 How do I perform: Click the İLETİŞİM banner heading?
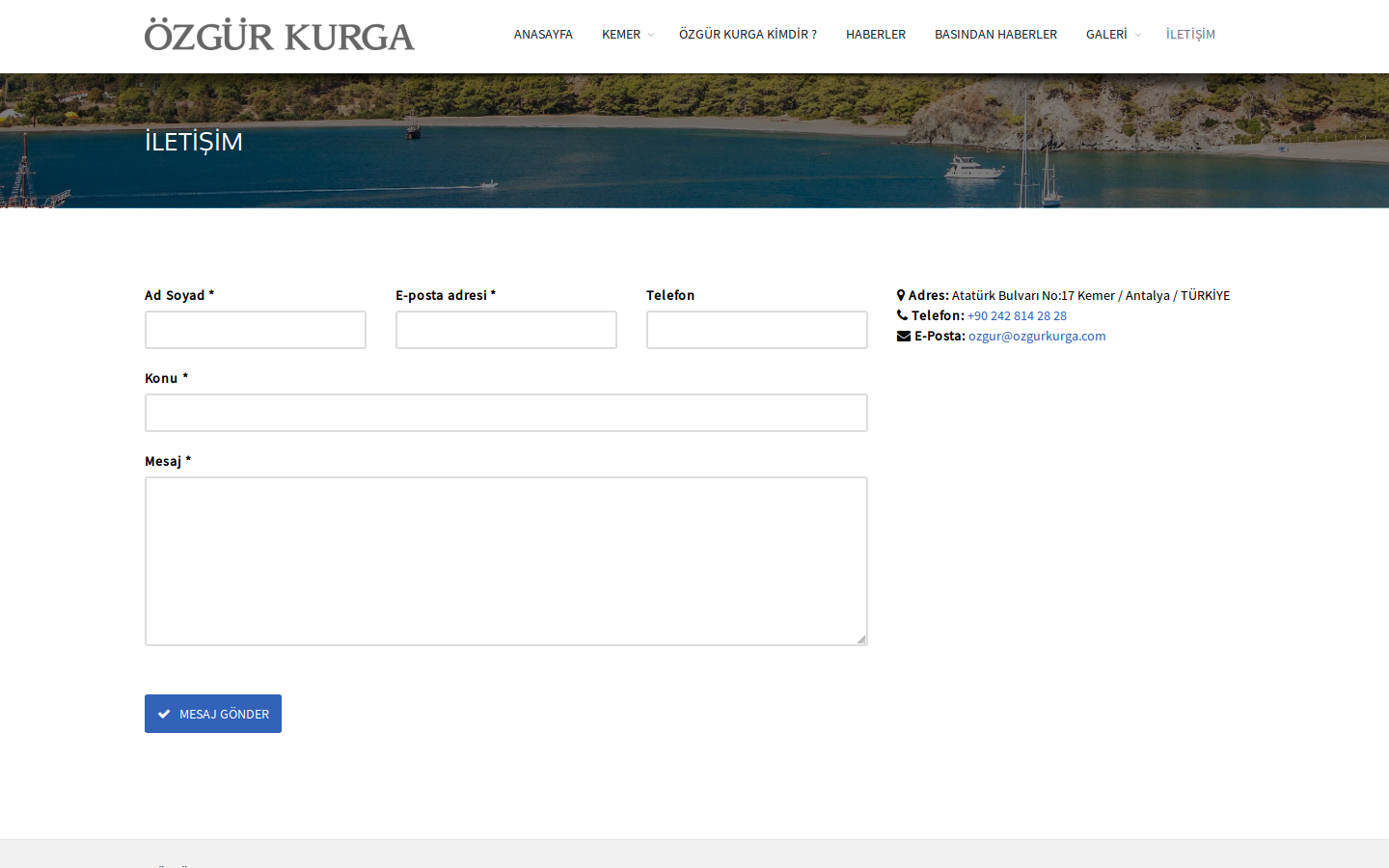(x=194, y=142)
